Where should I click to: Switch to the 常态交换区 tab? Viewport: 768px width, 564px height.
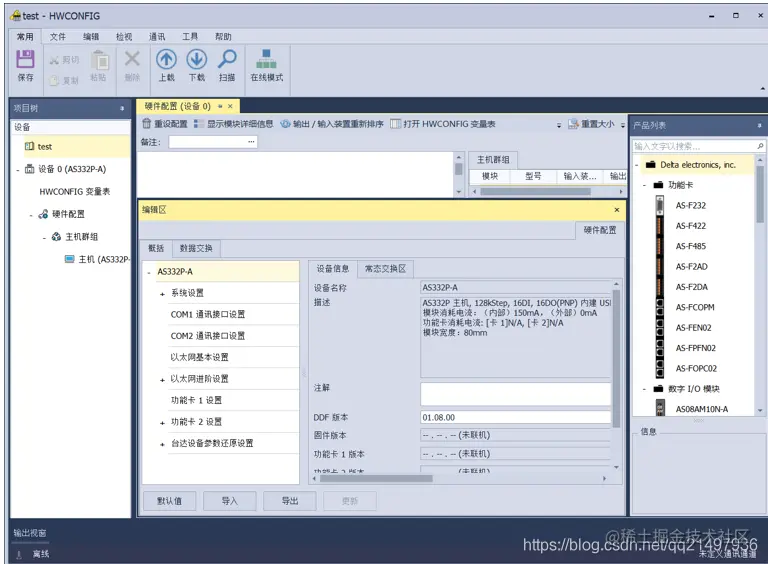click(x=385, y=269)
